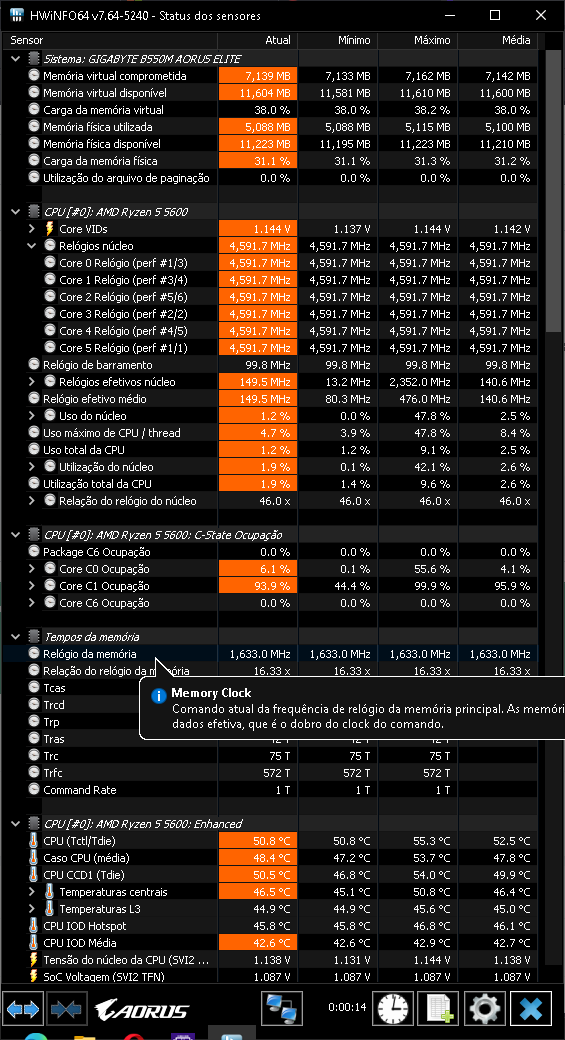Collapse the Sistema GIGABYTE B550M group
565x1040 pixels.
click(x=15, y=59)
